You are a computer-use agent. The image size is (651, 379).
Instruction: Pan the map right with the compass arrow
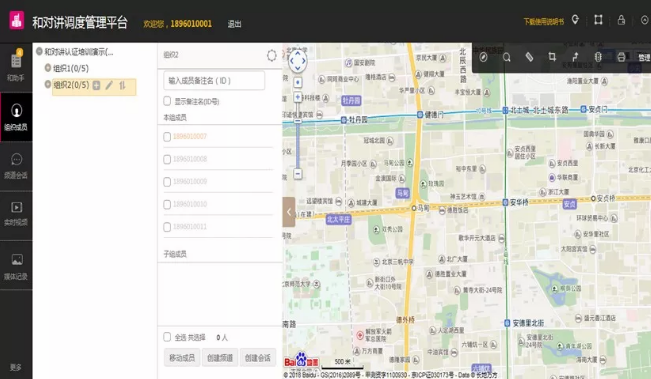pyautogui.click(x=304, y=61)
